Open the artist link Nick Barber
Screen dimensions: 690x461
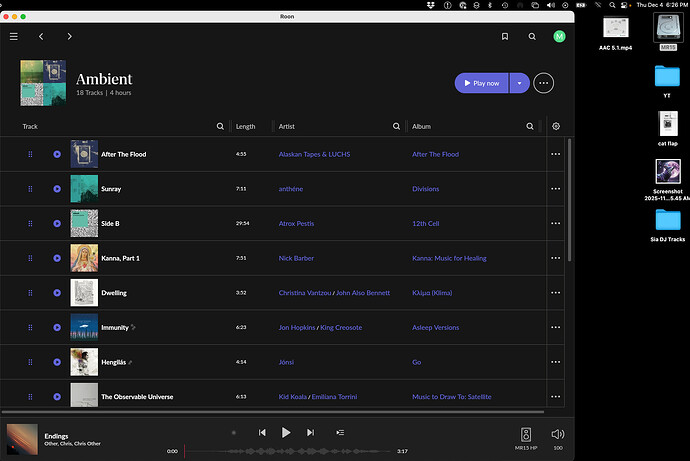click(x=296, y=258)
